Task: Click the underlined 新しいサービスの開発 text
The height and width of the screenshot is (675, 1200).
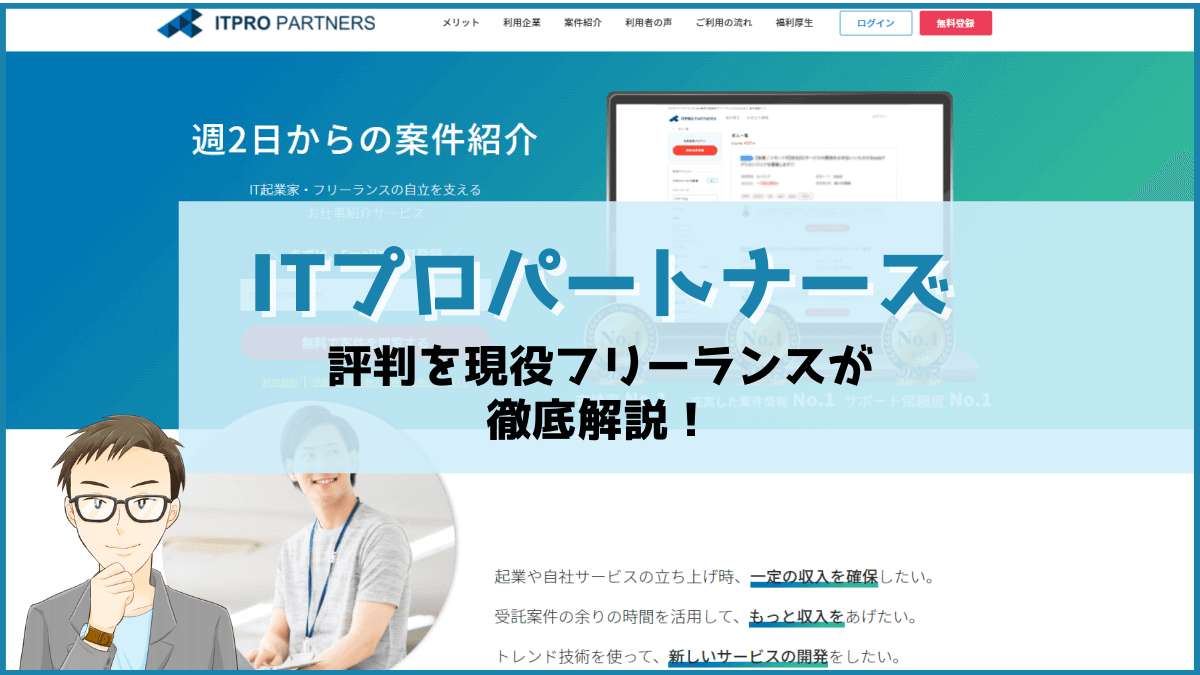Action: click(748, 657)
